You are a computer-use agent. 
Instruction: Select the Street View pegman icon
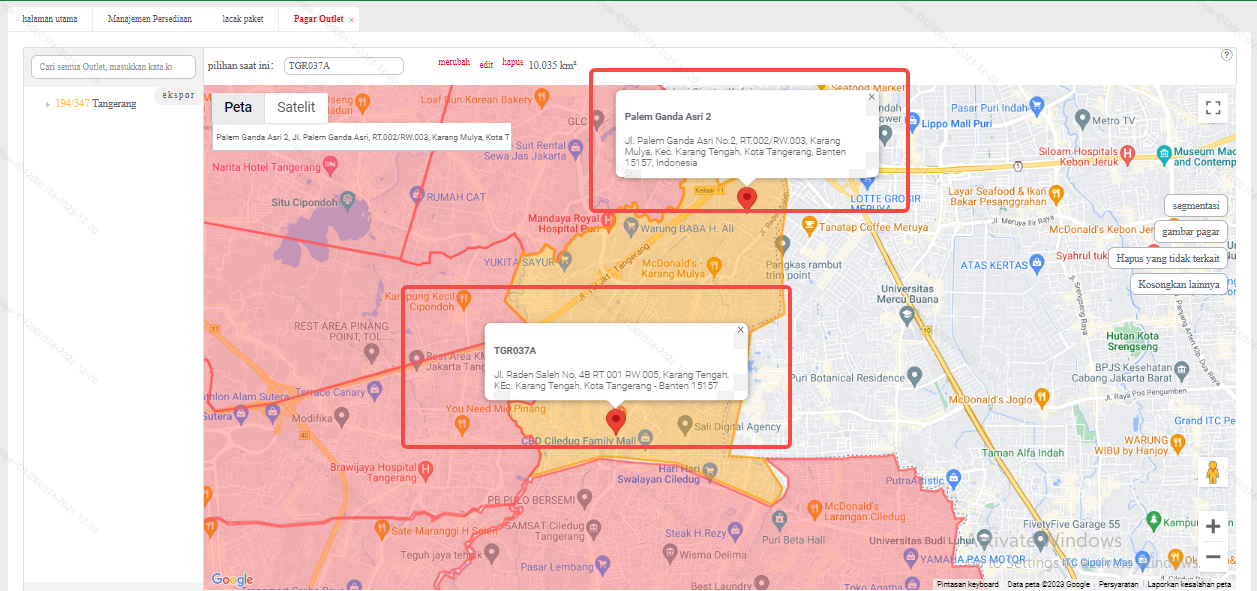[x=1213, y=472]
